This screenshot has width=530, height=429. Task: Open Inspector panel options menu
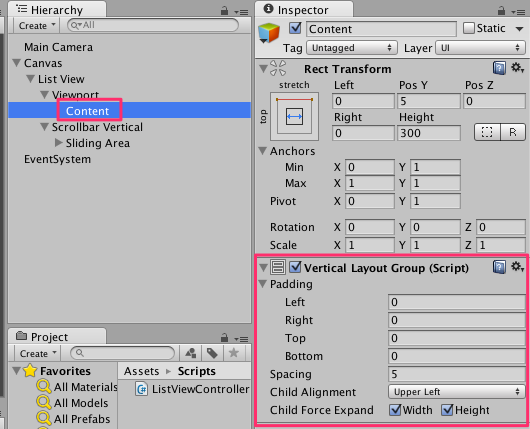click(x=518, y=12)
